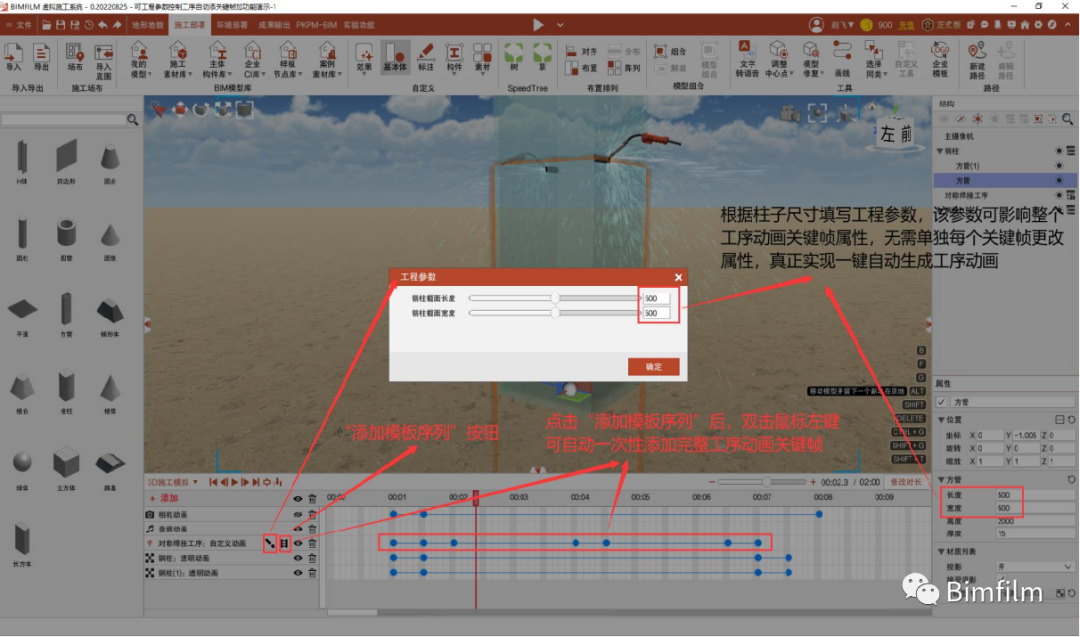Click film-strip icon on 对称焊接工序 row
This screenshot has height=637, width=1080.
tap(284, 543)
